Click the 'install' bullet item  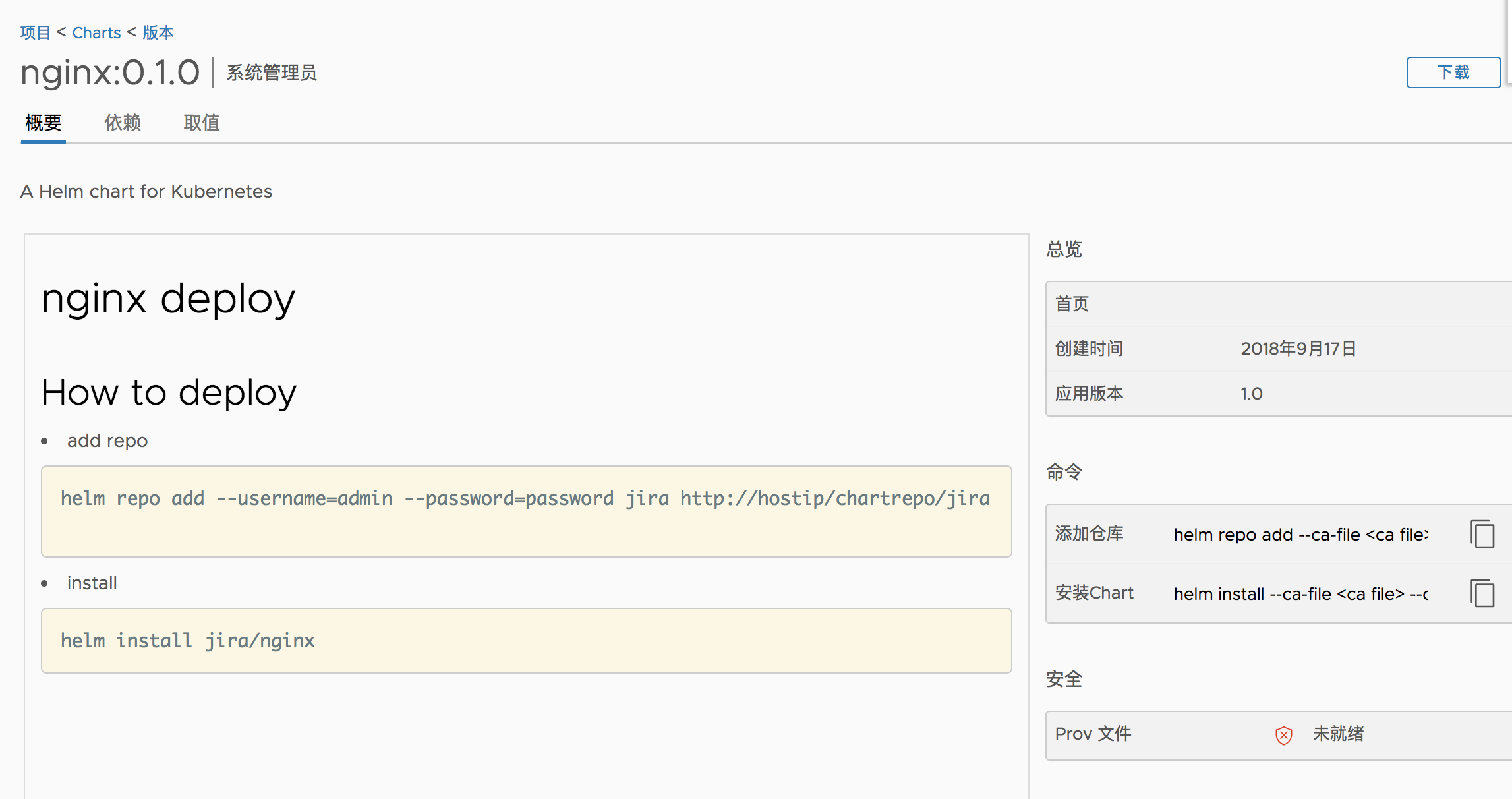pos(92,583)
